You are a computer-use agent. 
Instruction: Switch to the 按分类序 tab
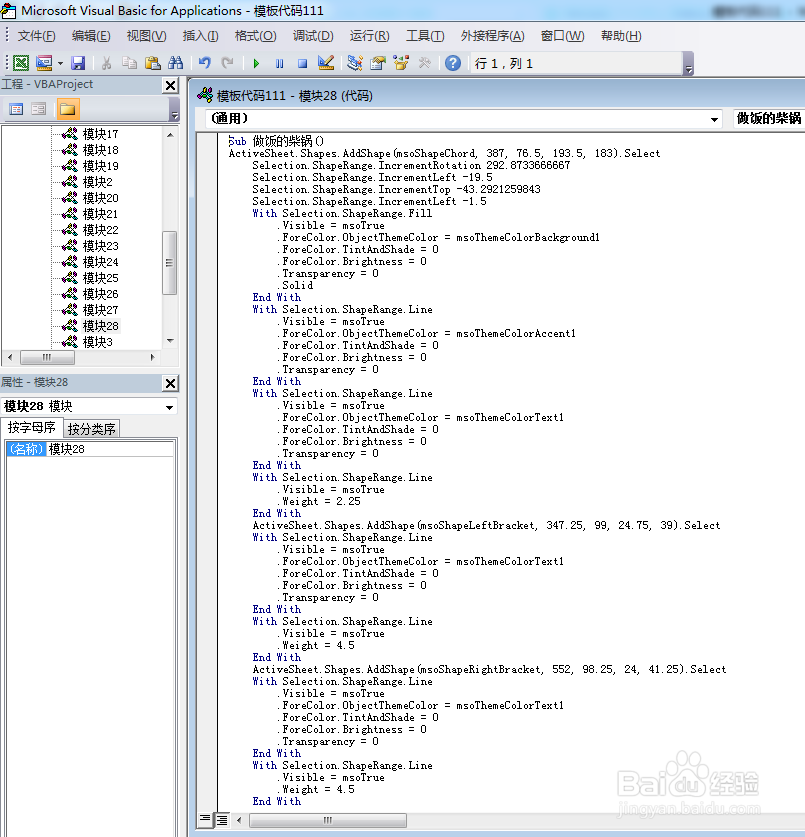(91, 429)
